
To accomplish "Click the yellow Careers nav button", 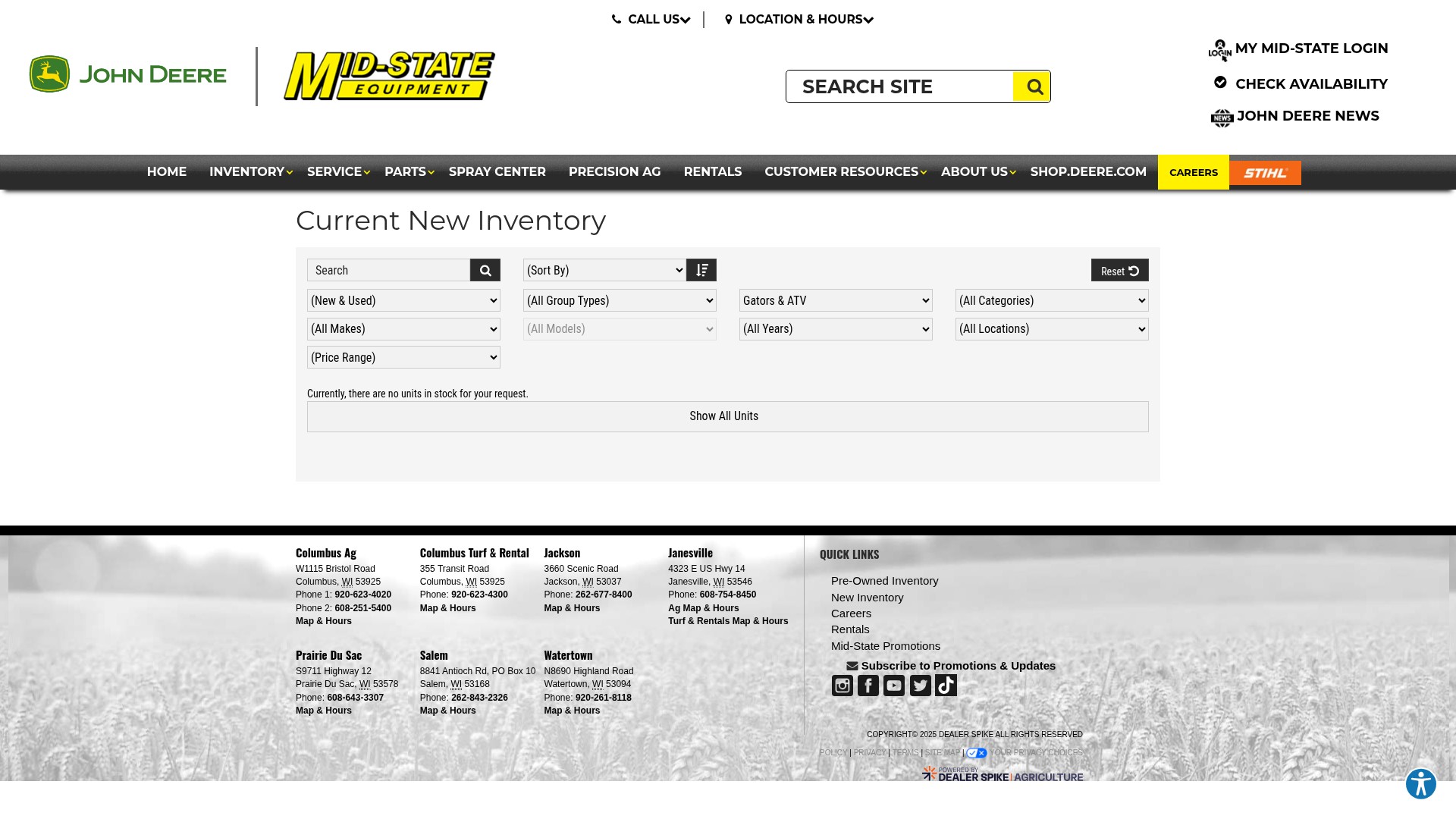I will [x=1194, y=172].
